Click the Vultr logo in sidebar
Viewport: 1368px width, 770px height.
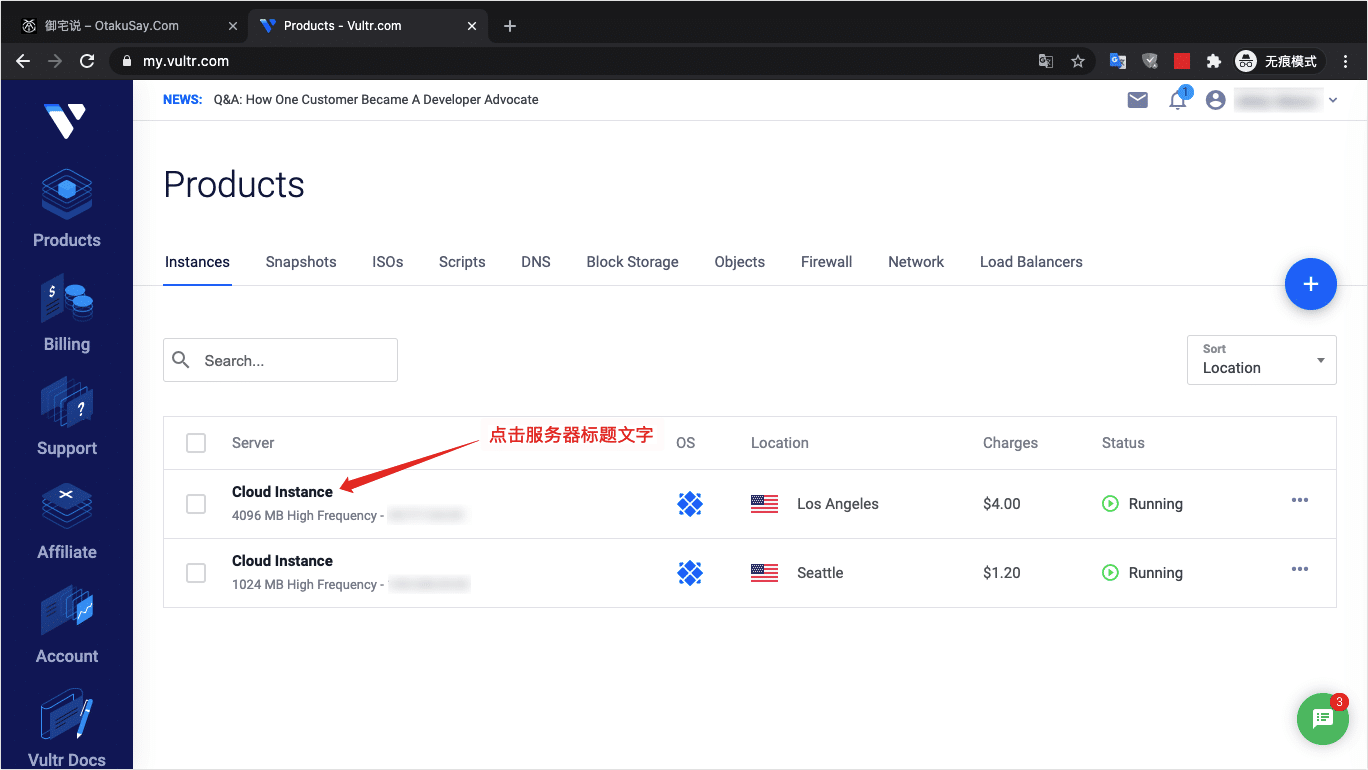[x=67, y=120]
